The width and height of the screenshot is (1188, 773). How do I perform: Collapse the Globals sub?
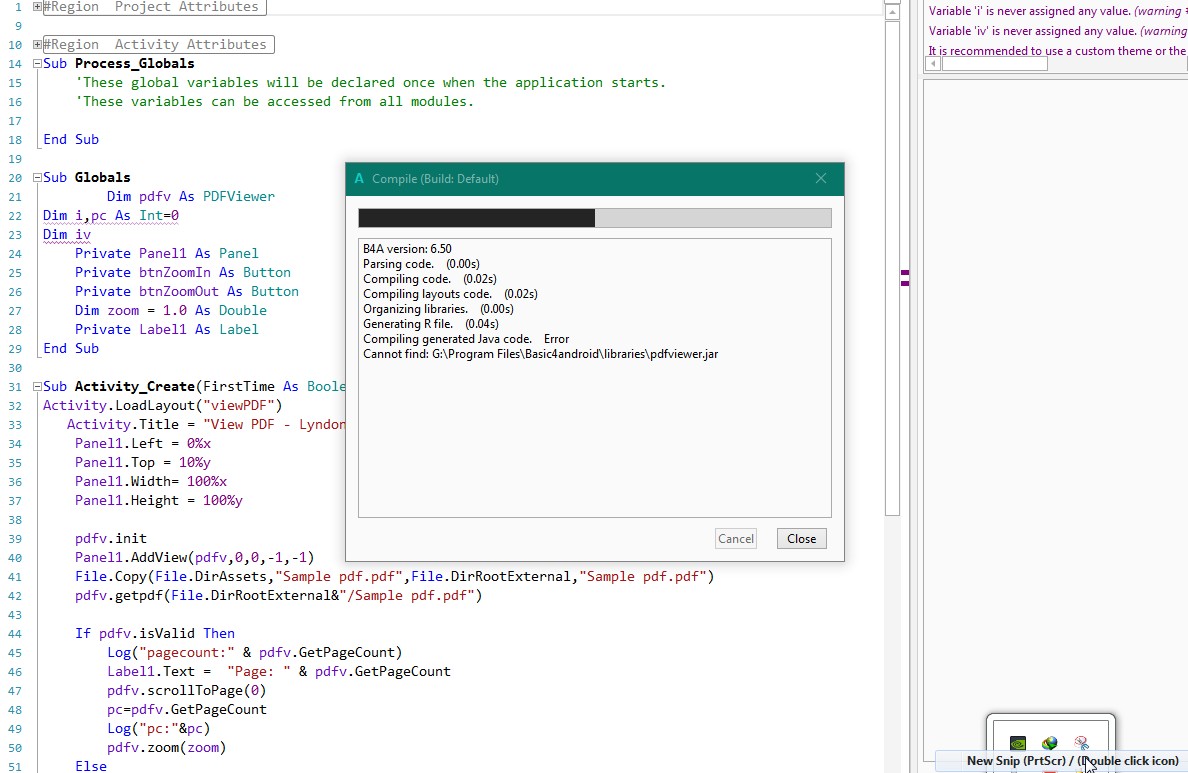point(37,178)
